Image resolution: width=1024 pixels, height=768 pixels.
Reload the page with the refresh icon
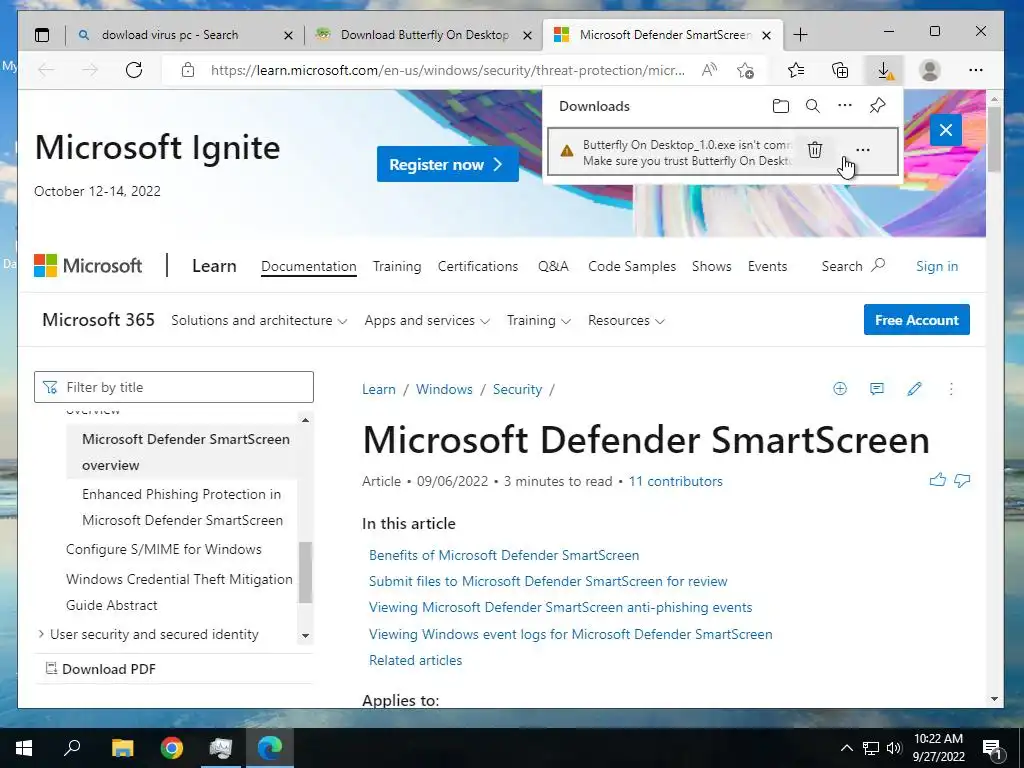[x=134, y=70]
